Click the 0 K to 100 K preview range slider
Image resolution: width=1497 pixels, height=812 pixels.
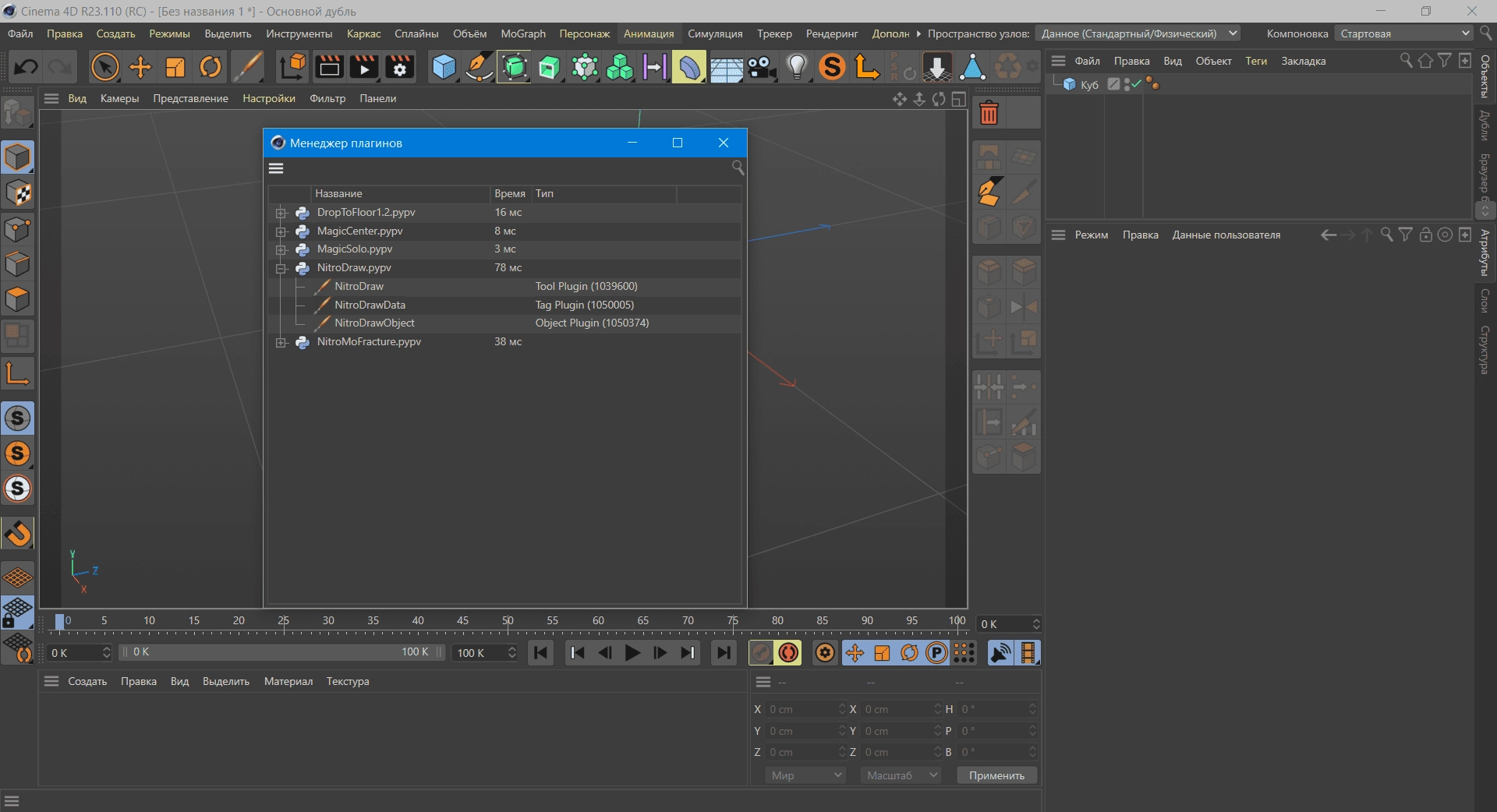point(281,652)
